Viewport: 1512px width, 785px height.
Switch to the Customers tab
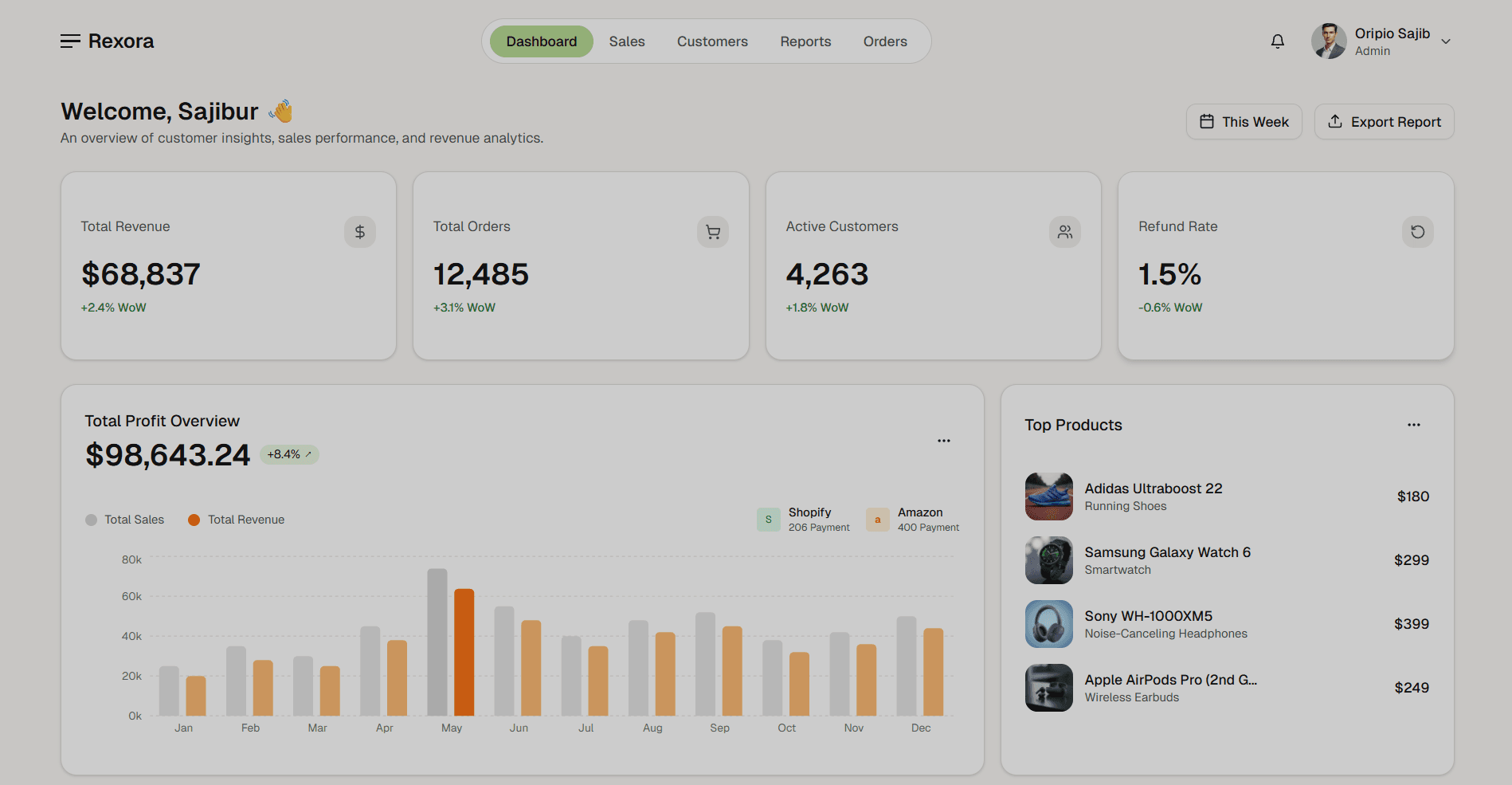712,41
